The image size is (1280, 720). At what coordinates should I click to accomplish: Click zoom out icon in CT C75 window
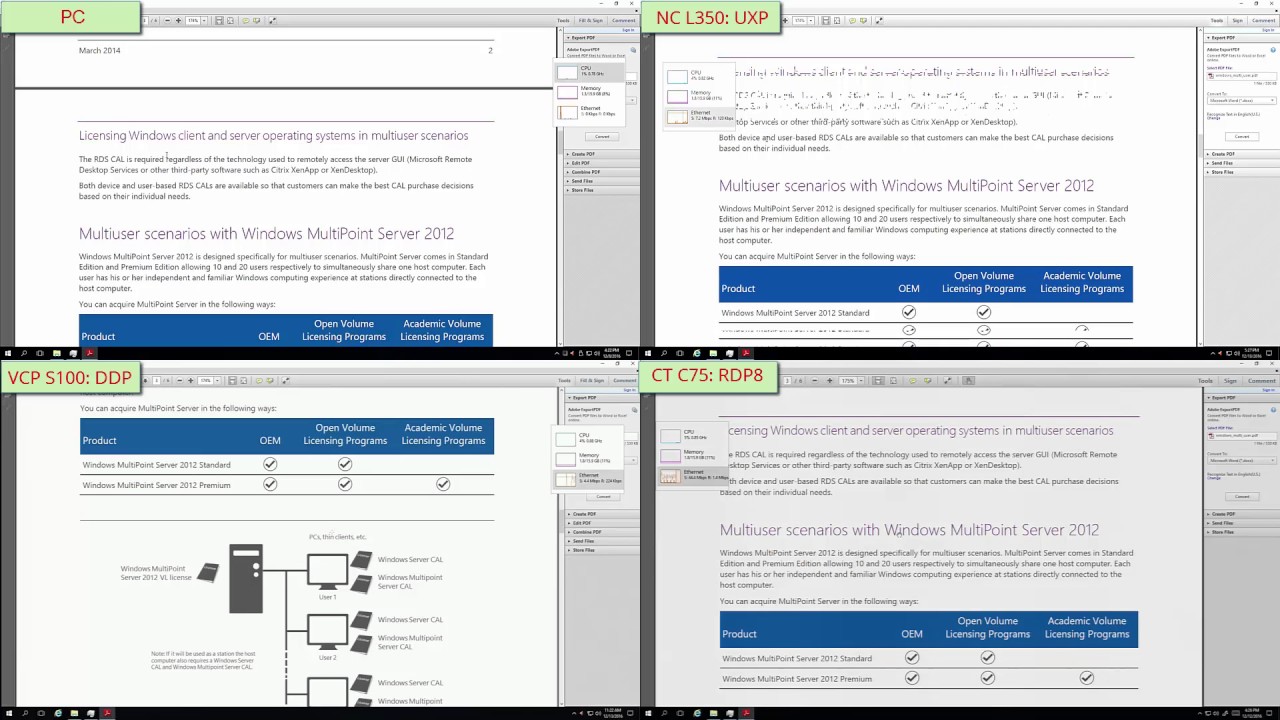[x=815, y=380]
